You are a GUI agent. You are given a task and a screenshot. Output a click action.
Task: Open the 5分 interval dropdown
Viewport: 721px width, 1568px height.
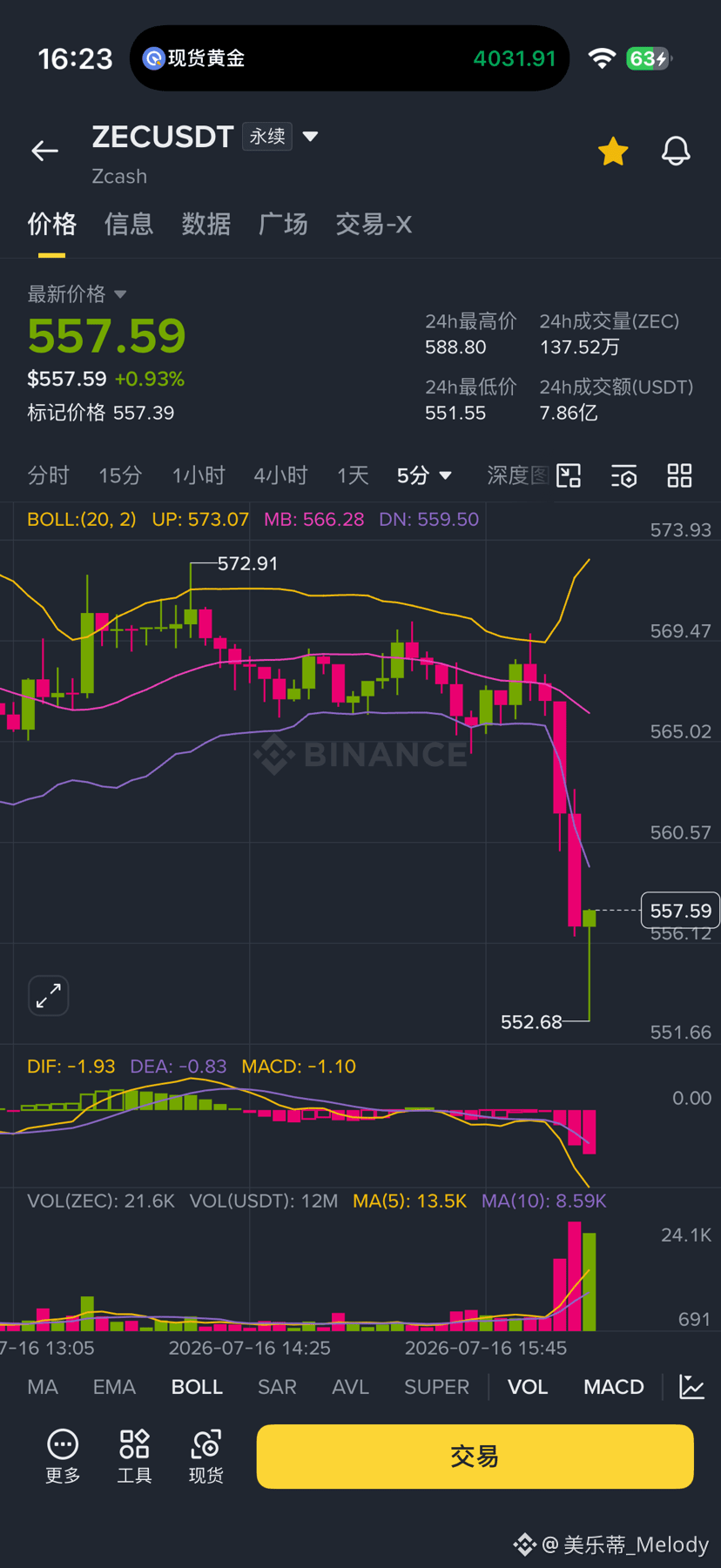pyautogui.click(x=424, y=475)
